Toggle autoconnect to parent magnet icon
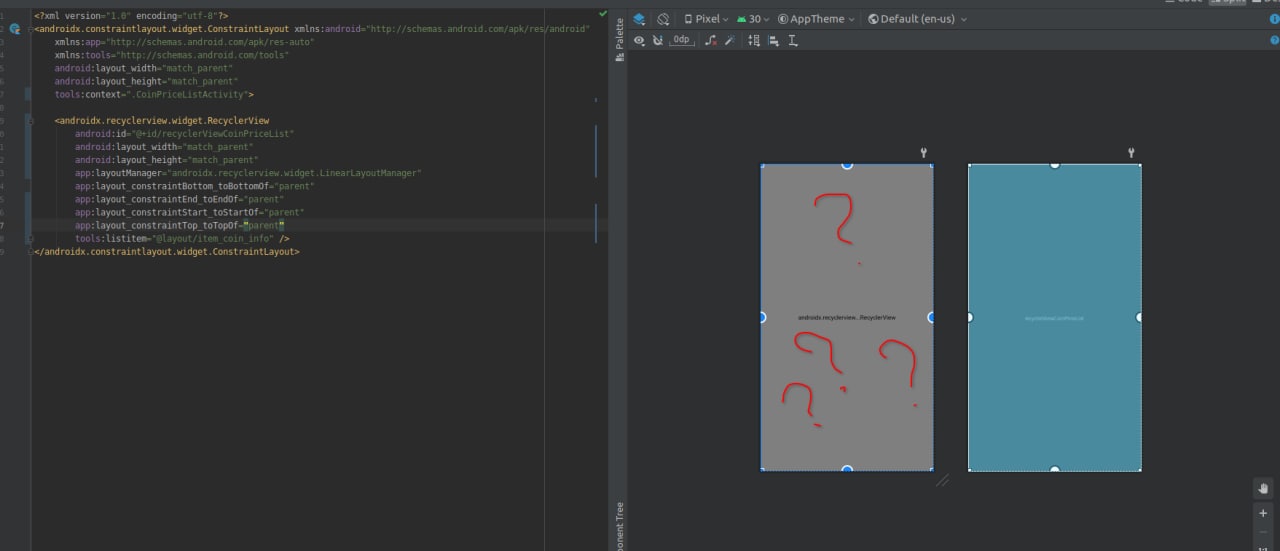 tap(657, 40)
